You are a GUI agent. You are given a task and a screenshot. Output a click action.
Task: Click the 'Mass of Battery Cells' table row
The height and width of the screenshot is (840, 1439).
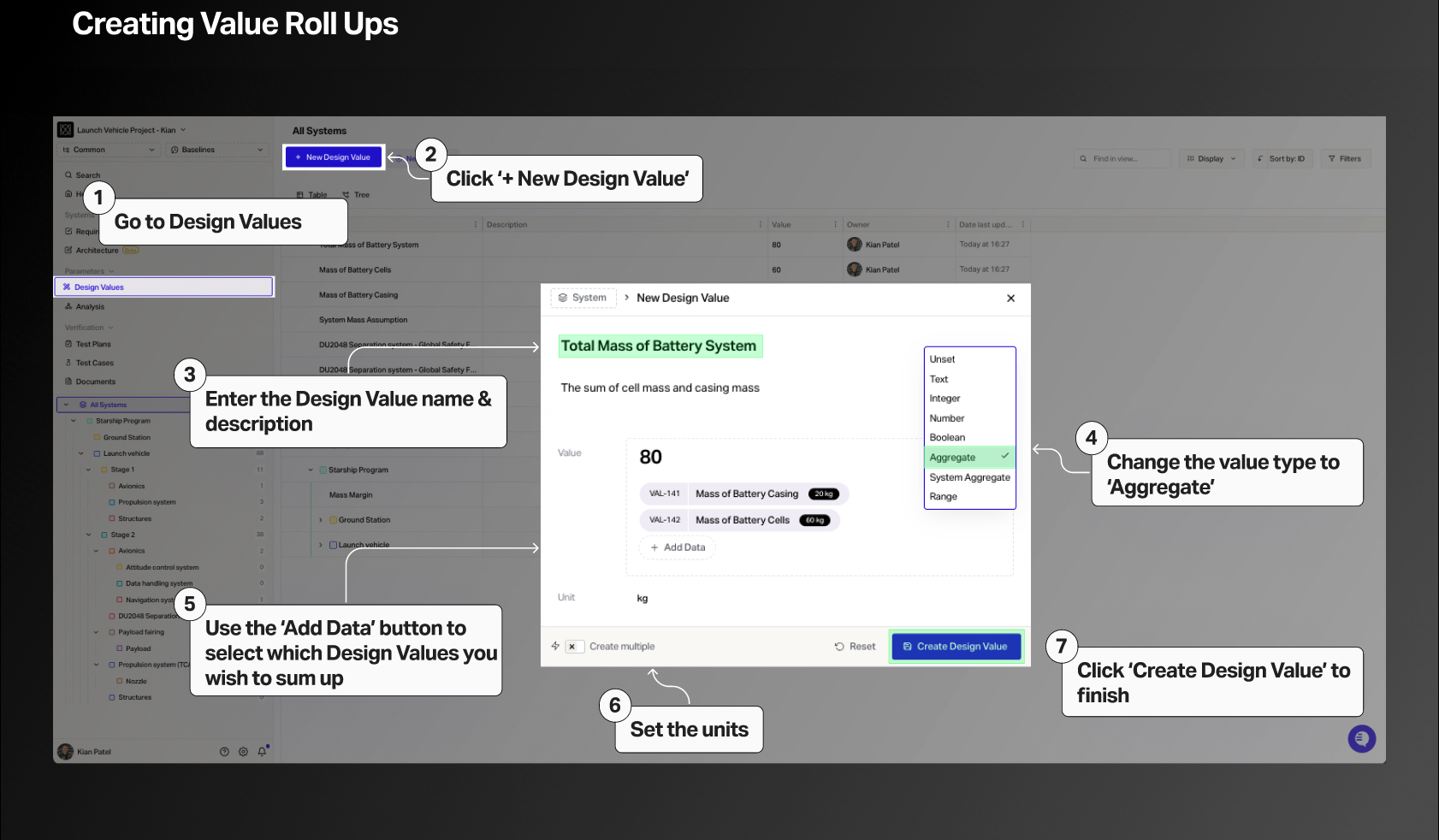[655, 269]
